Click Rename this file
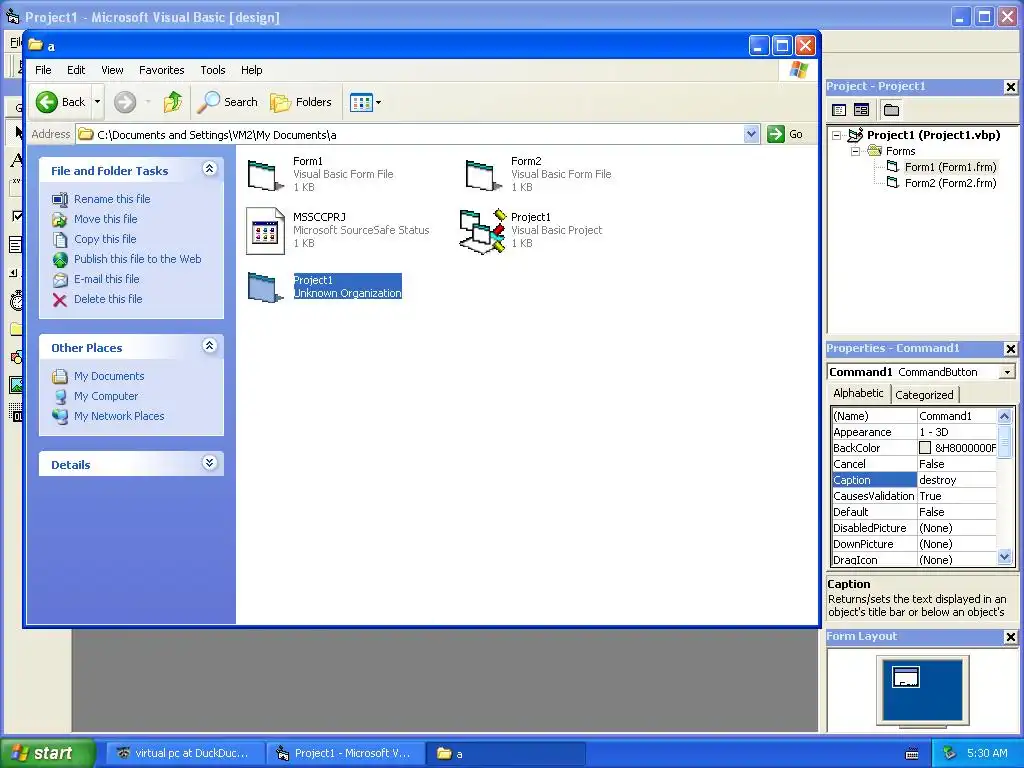The image size is (1024, 768). point(112,199)
